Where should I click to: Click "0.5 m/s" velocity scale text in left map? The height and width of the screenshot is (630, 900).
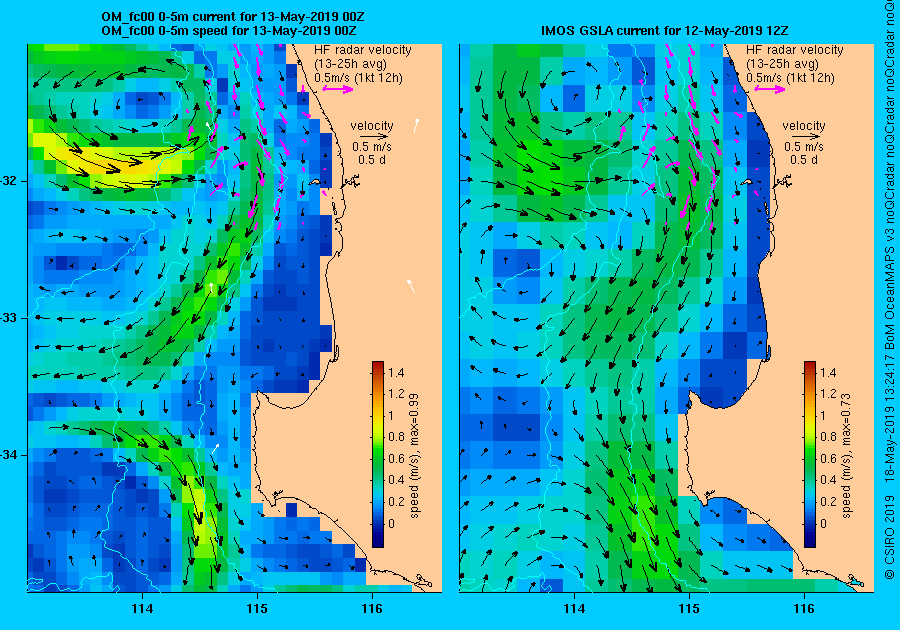tap(372, 147)
